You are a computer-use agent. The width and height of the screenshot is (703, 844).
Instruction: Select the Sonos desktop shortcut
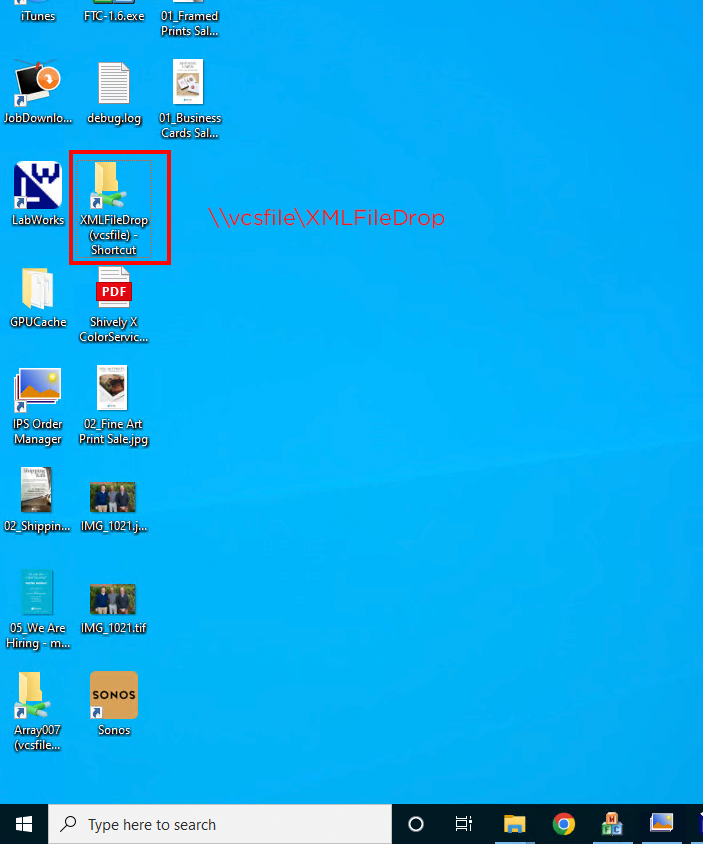pyautogui.click(x=113, y=696)
